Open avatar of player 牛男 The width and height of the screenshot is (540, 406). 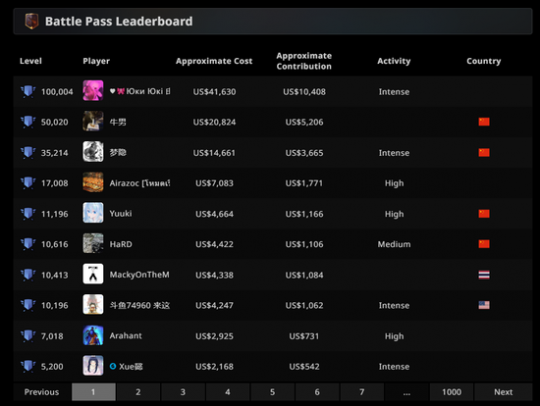coord(93,121)
